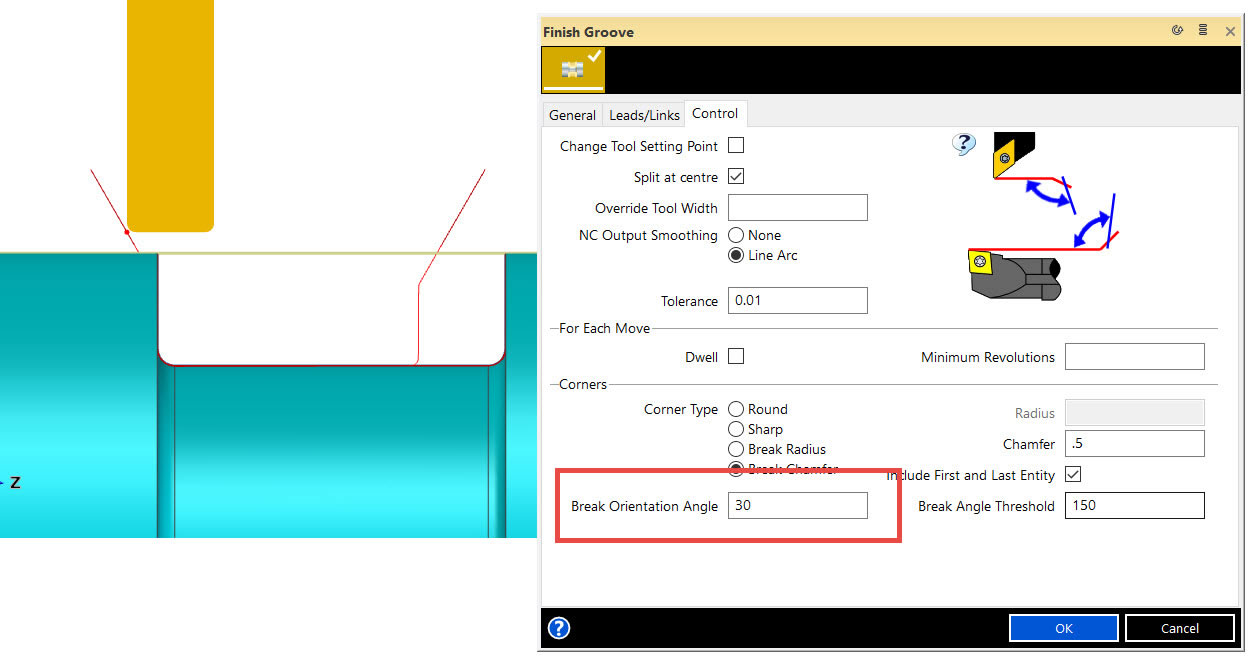Open help via bottom-left question mark icon

(559, 628)
